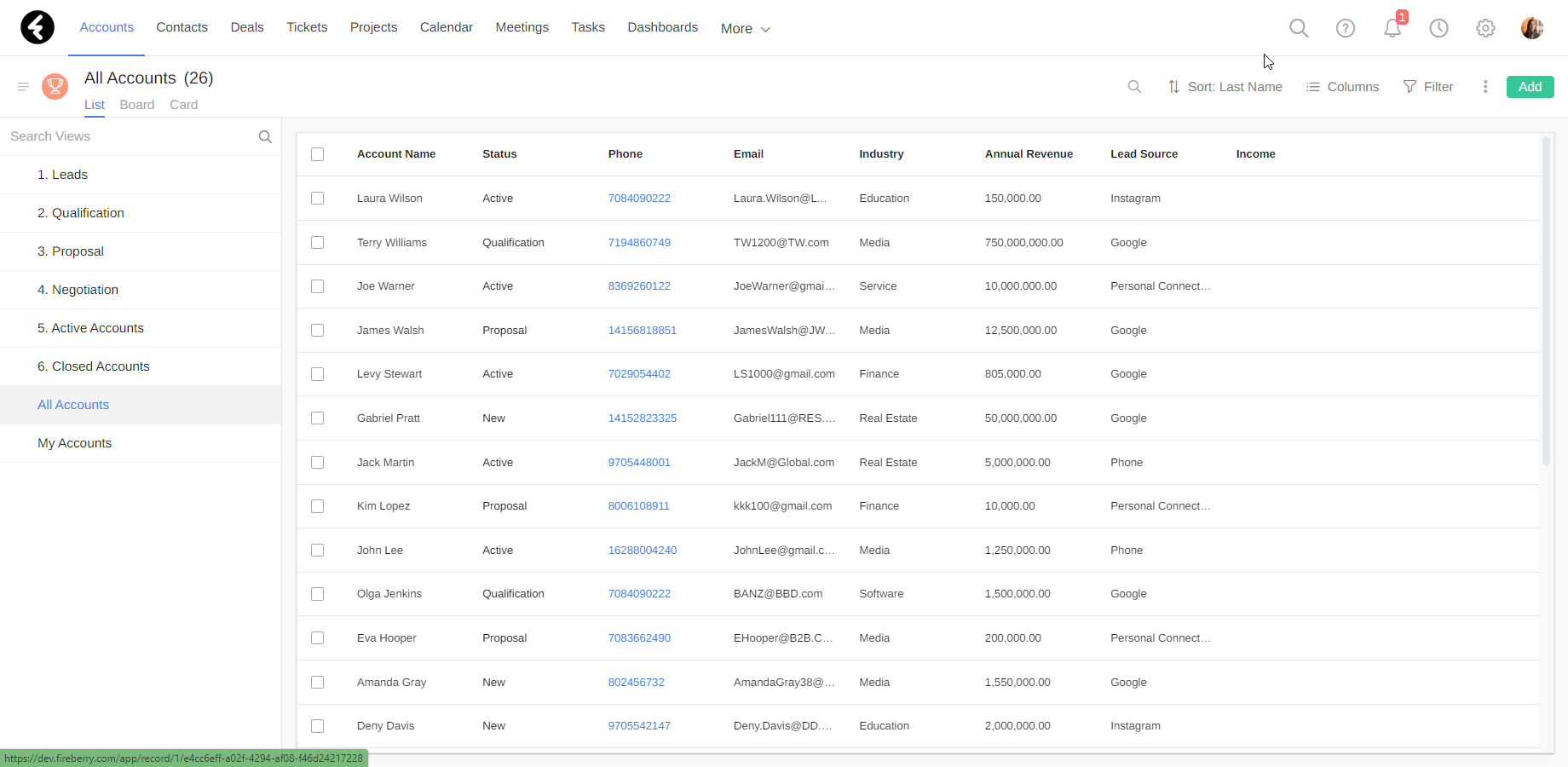Image resolution: width=1568 pixels, height=767 pixels.
Task: Check the James Walsh row checkbox
Action: click(318, 331)
